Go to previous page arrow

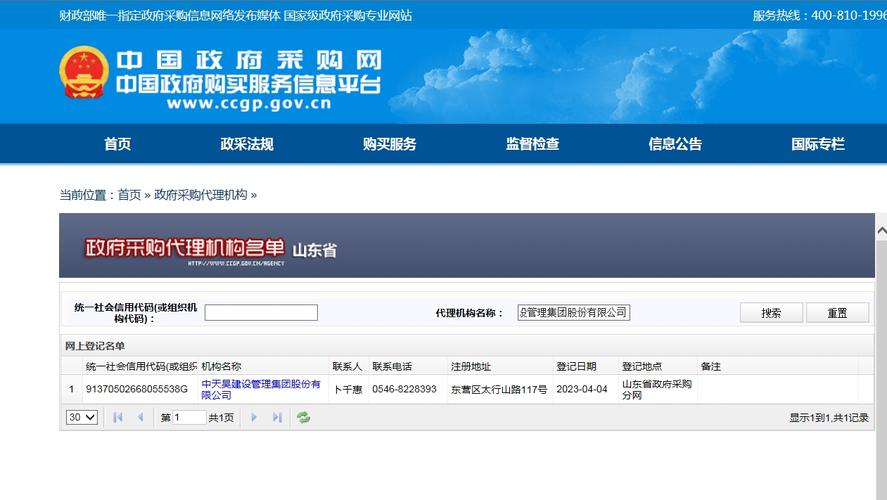pyautogui.click(x=140, y=417)
